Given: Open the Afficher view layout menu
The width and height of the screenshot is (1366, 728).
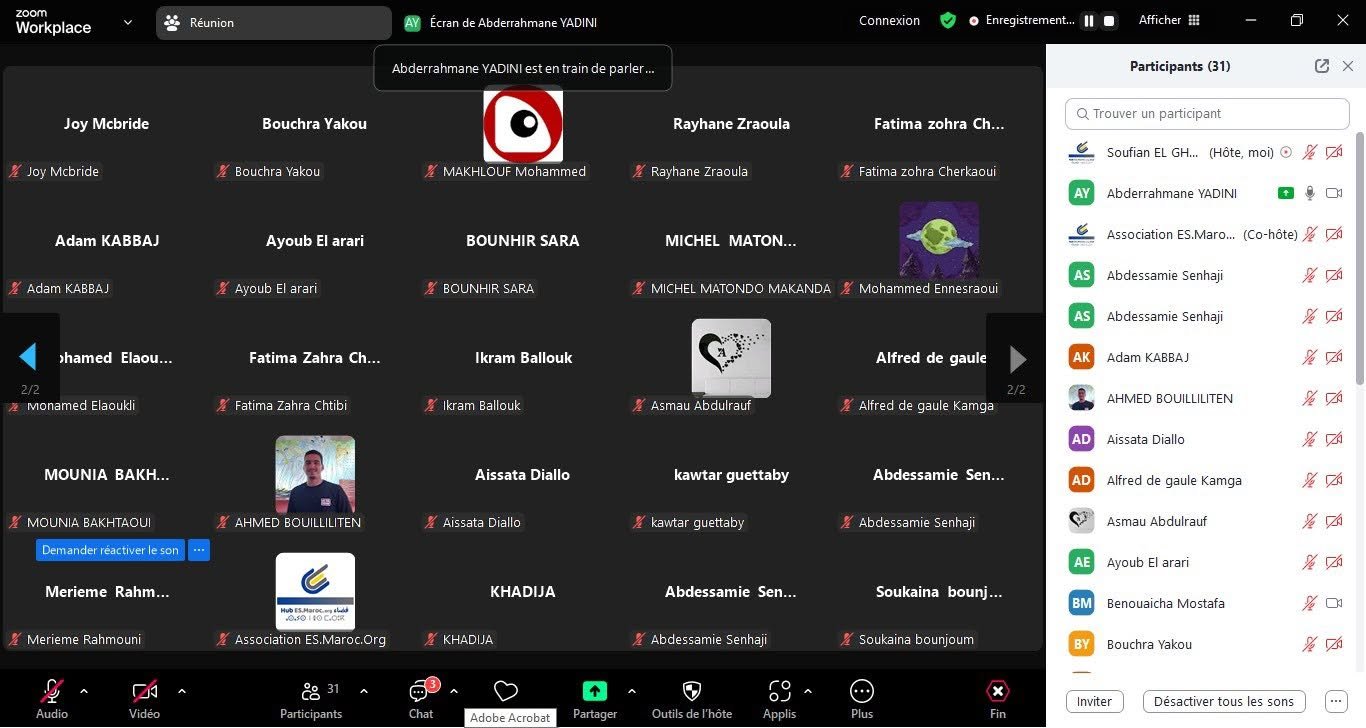Looking at the screenshot, I should [1169, 20].
